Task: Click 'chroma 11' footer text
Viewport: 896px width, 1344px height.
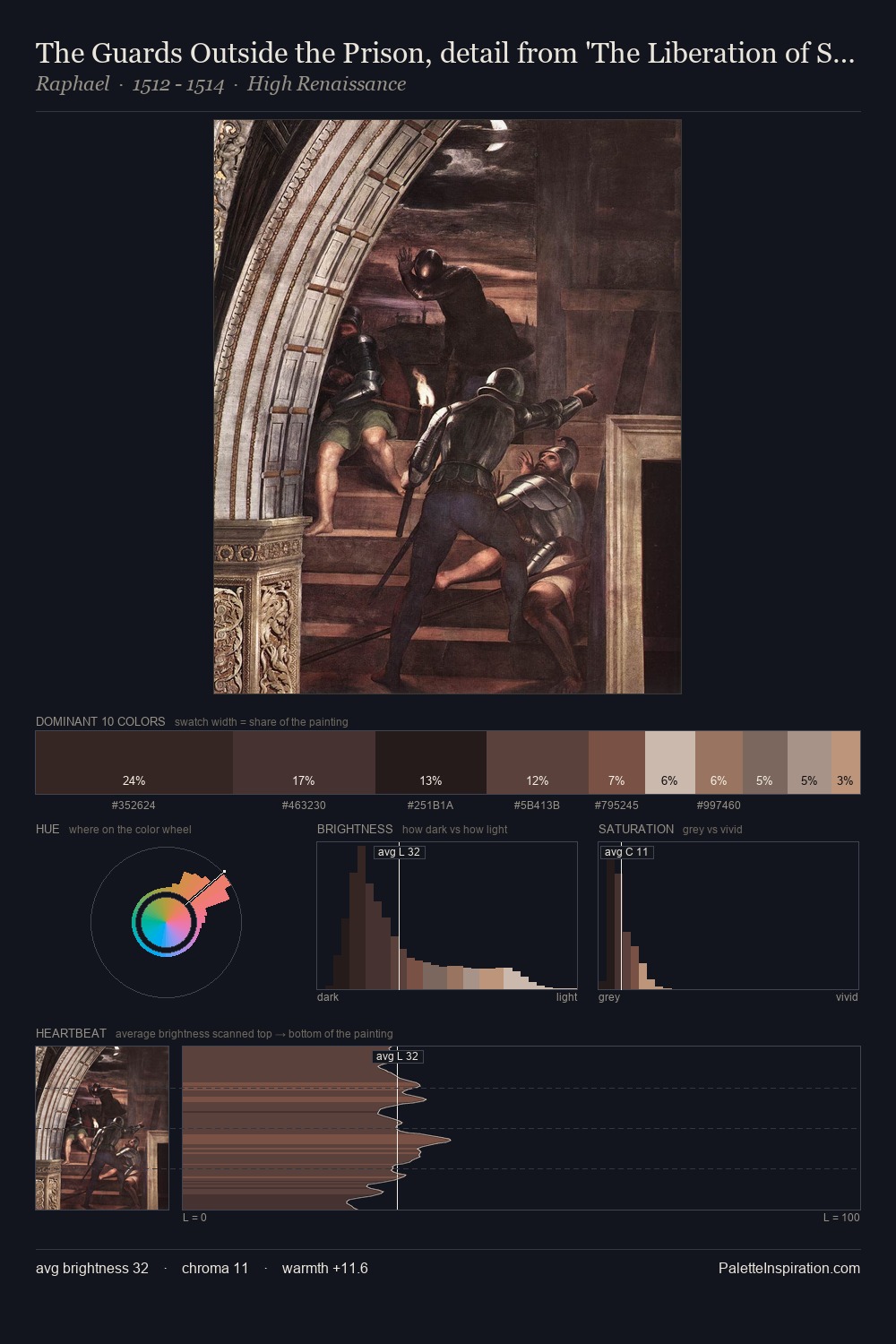Action: (x=215, y=1268)
